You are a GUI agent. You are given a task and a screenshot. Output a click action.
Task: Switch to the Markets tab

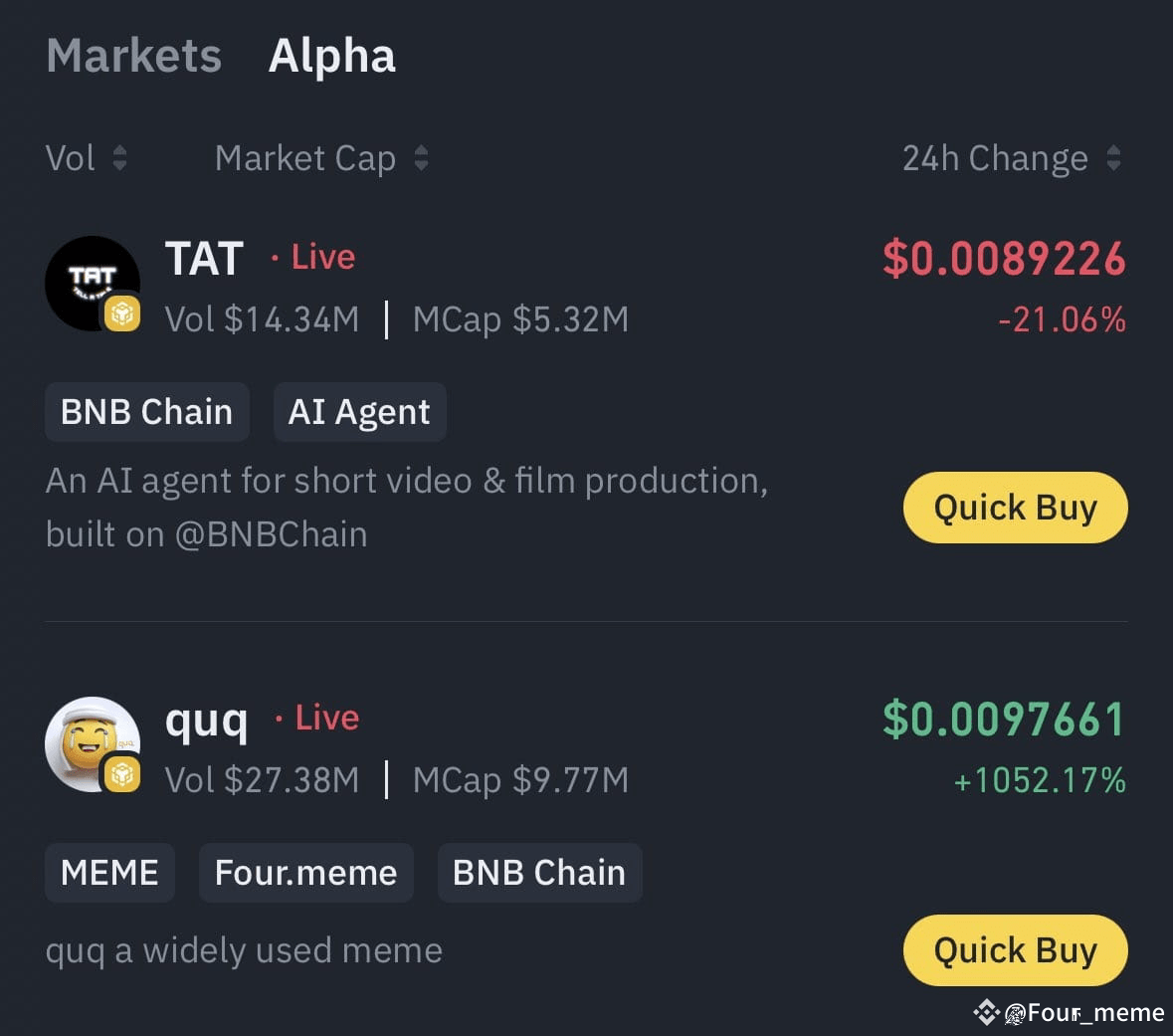point(133,57)
